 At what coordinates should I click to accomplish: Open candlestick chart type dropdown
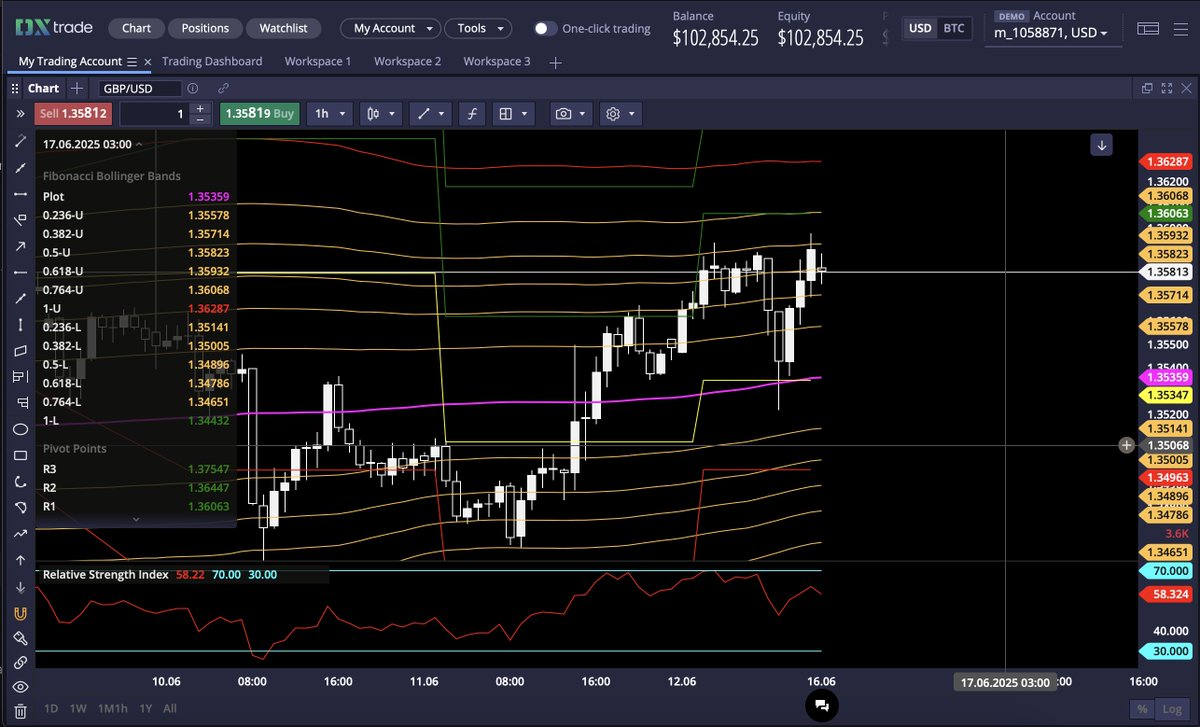tap(383, 114)
